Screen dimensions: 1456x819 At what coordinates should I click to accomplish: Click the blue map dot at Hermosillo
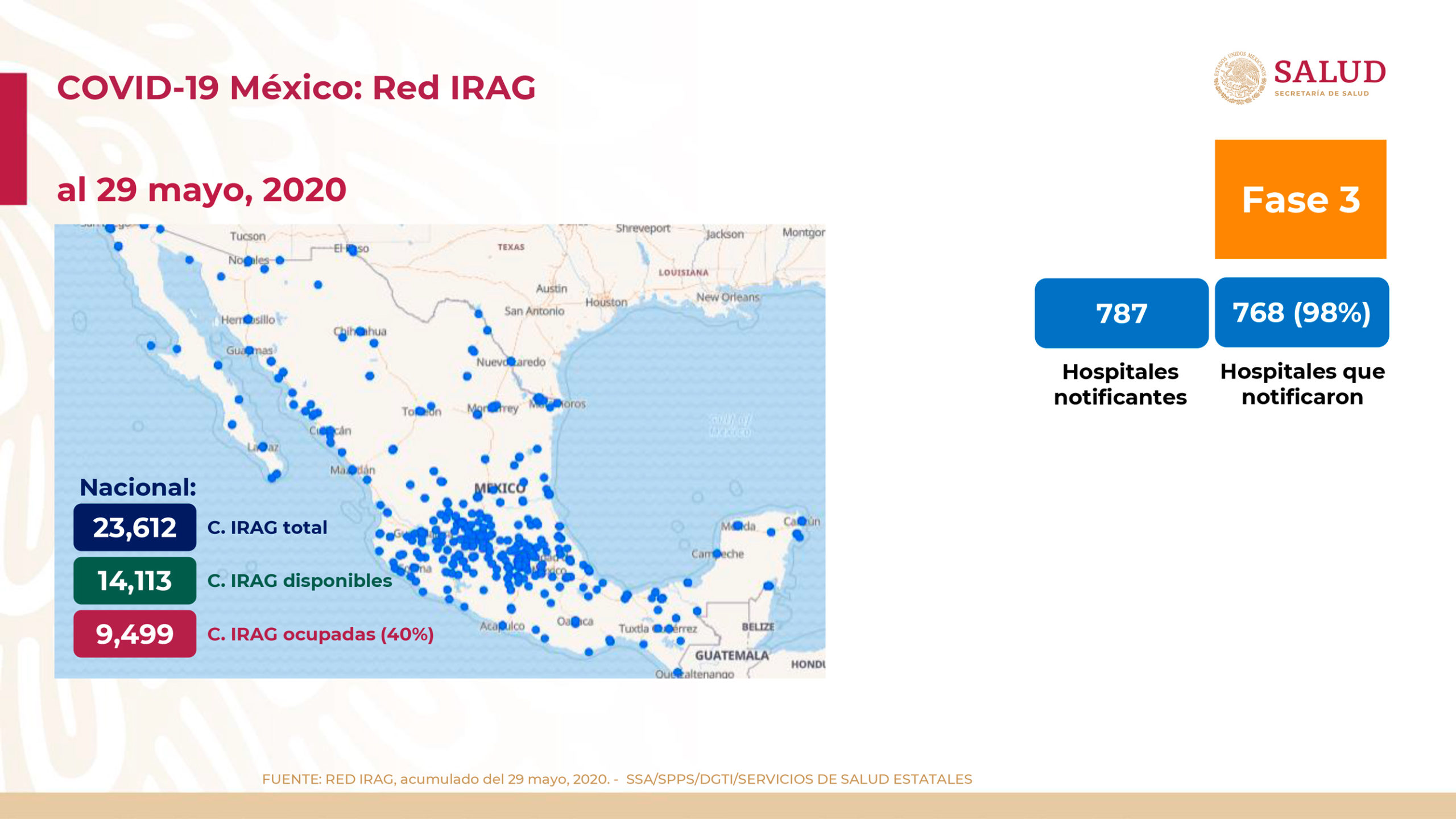(248, 320)
